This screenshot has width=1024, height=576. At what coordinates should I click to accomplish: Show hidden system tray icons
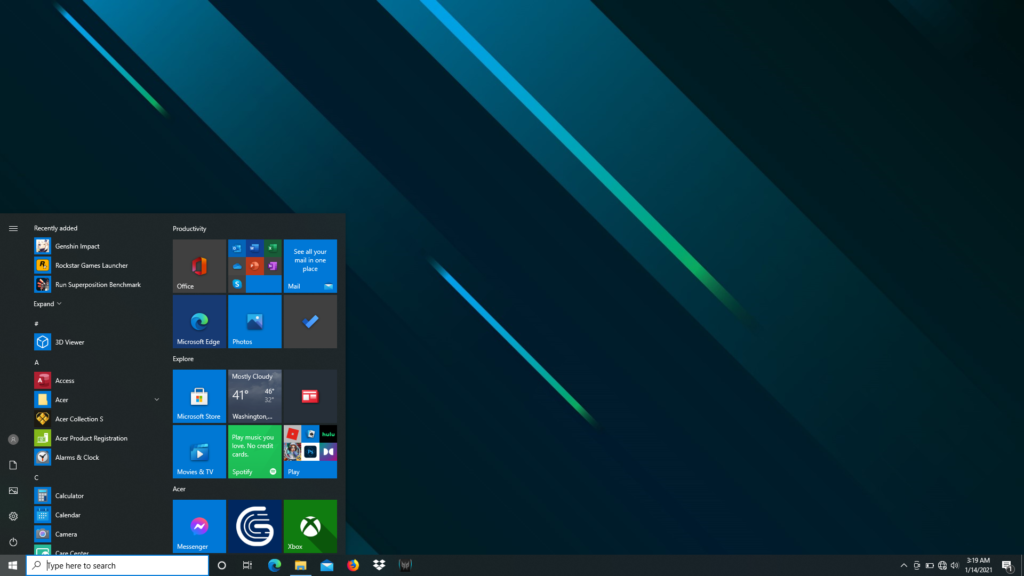coord(904,566)
